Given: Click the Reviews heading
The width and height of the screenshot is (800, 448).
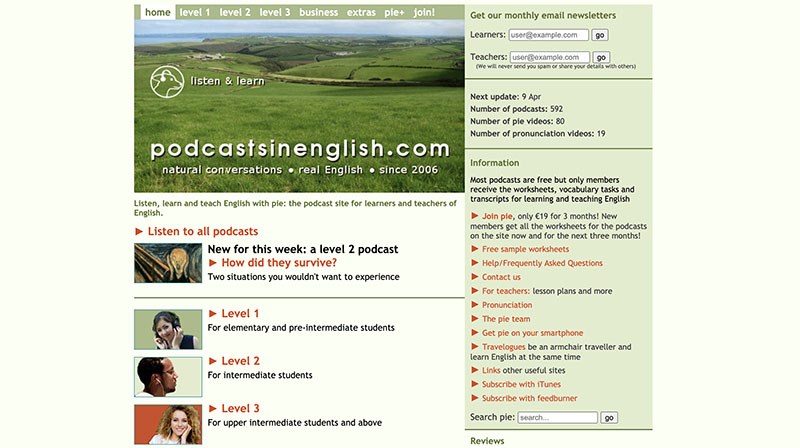Looking at the screenshot, I should tap(487, 441).
